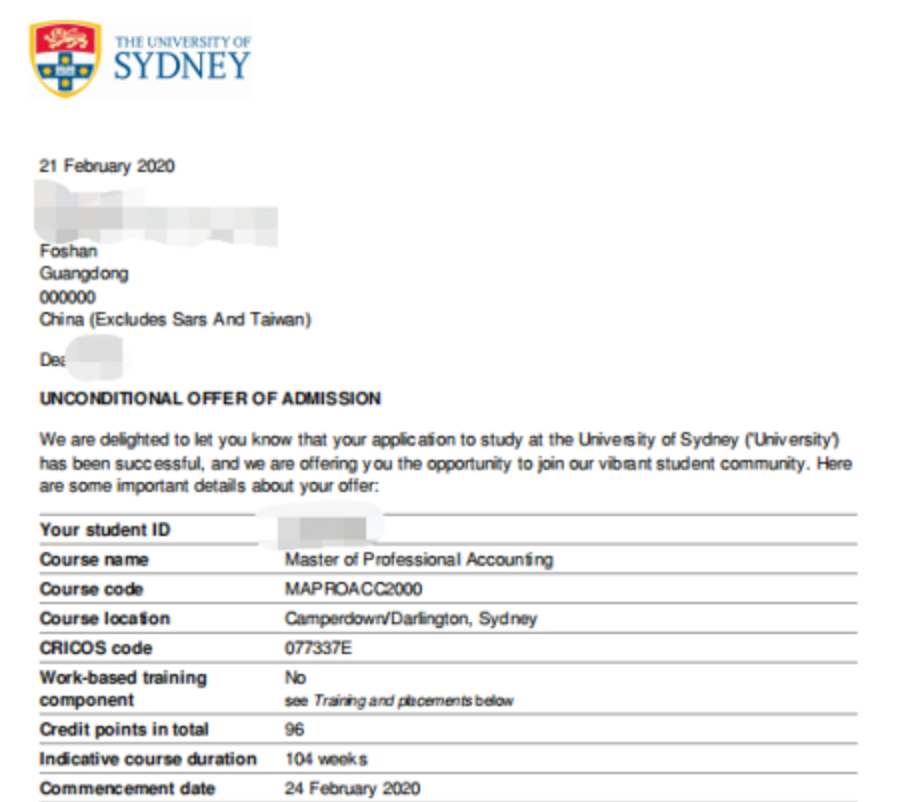Viewport: 907px width, 802px height.
Task: Select the duration value "104 weeks"
Action: point(326,759)
